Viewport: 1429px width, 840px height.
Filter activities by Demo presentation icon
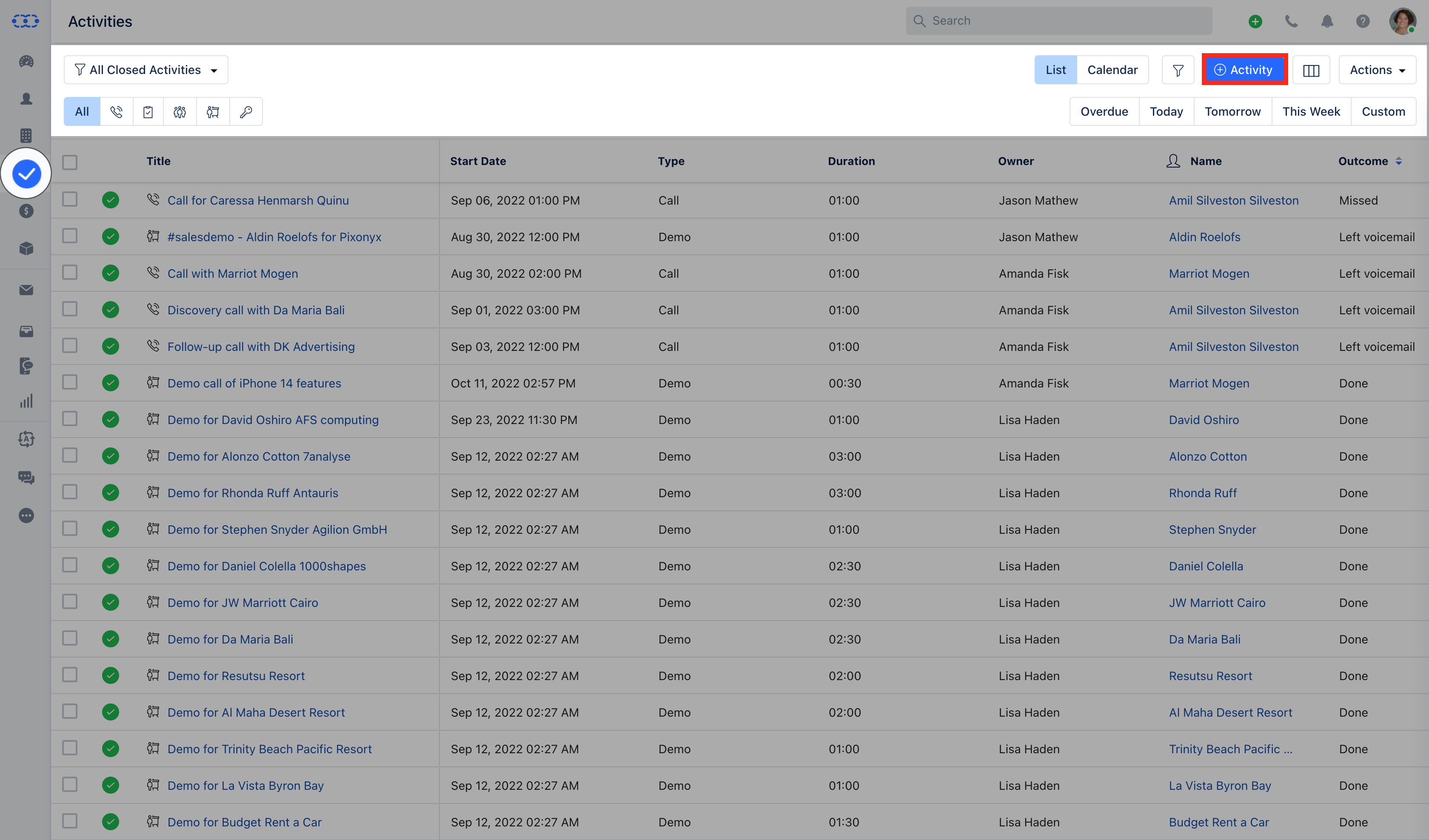click(213, 112)
